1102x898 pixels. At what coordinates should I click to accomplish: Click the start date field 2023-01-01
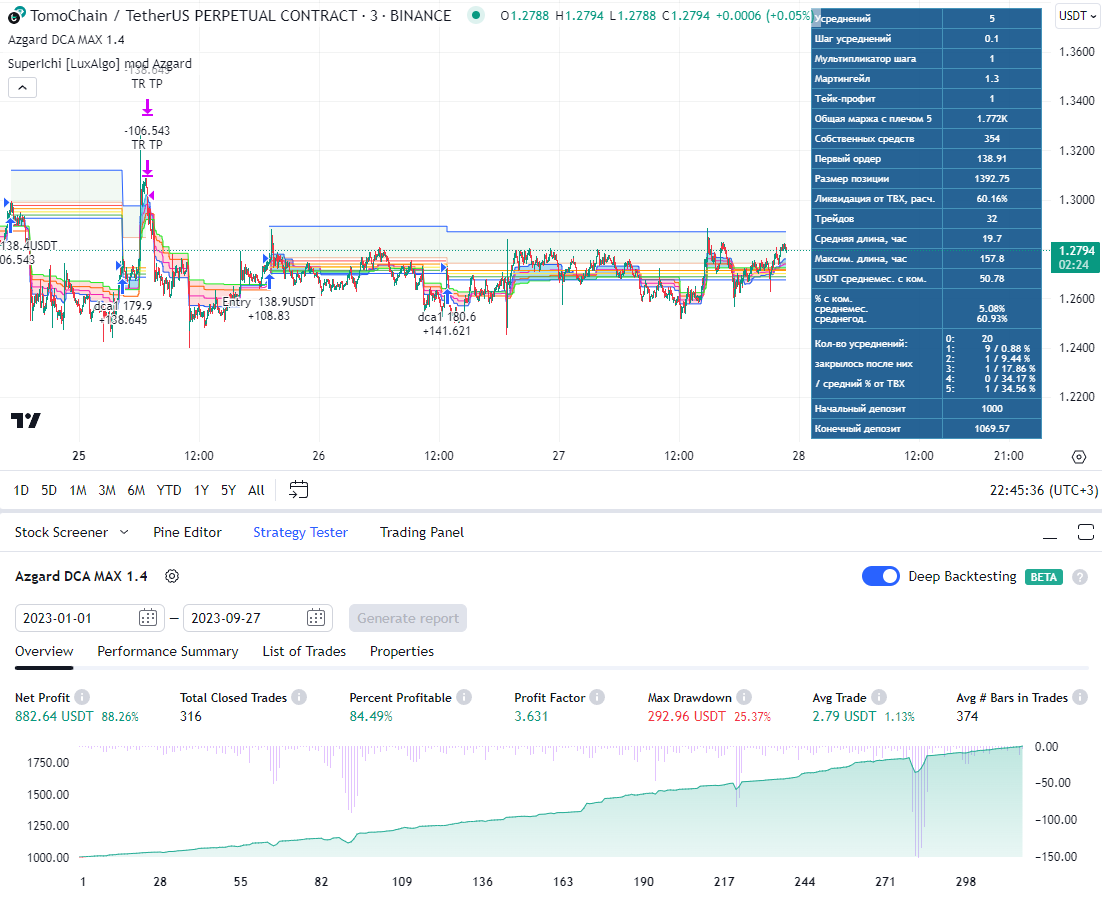(x=89, y=618)
